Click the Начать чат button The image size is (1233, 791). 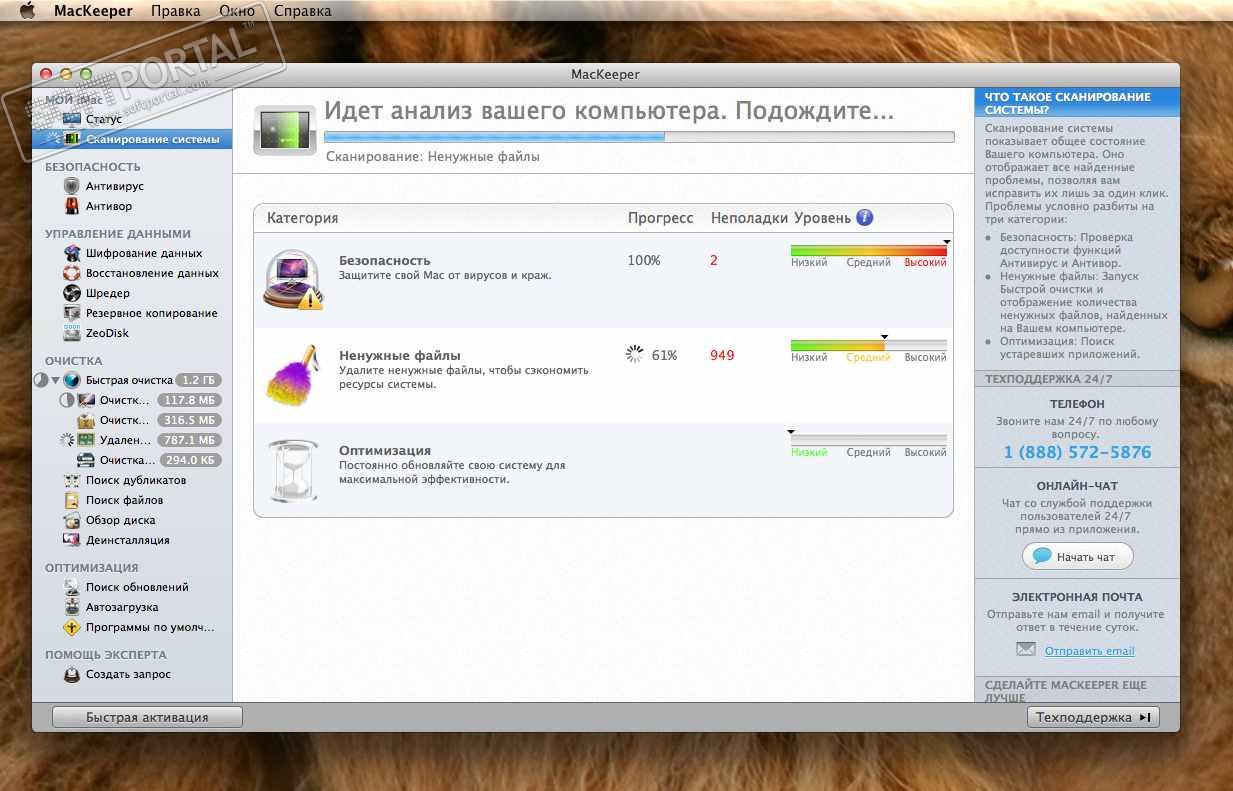tap(1077, 557)
